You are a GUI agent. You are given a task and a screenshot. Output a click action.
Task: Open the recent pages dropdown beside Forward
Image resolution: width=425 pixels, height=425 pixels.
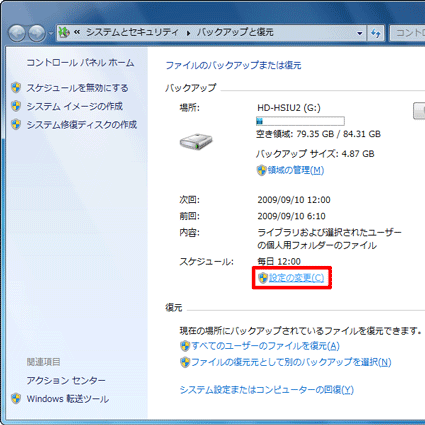pyautogui.click(x=50, y=33)
